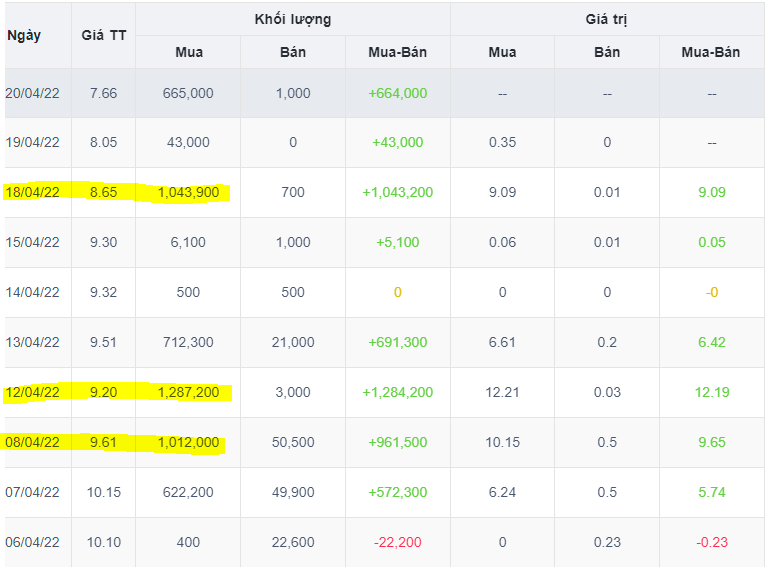
Task: Click the Mua header under Khối lượng
Action: pyautogui.click(x=188, y=52)
